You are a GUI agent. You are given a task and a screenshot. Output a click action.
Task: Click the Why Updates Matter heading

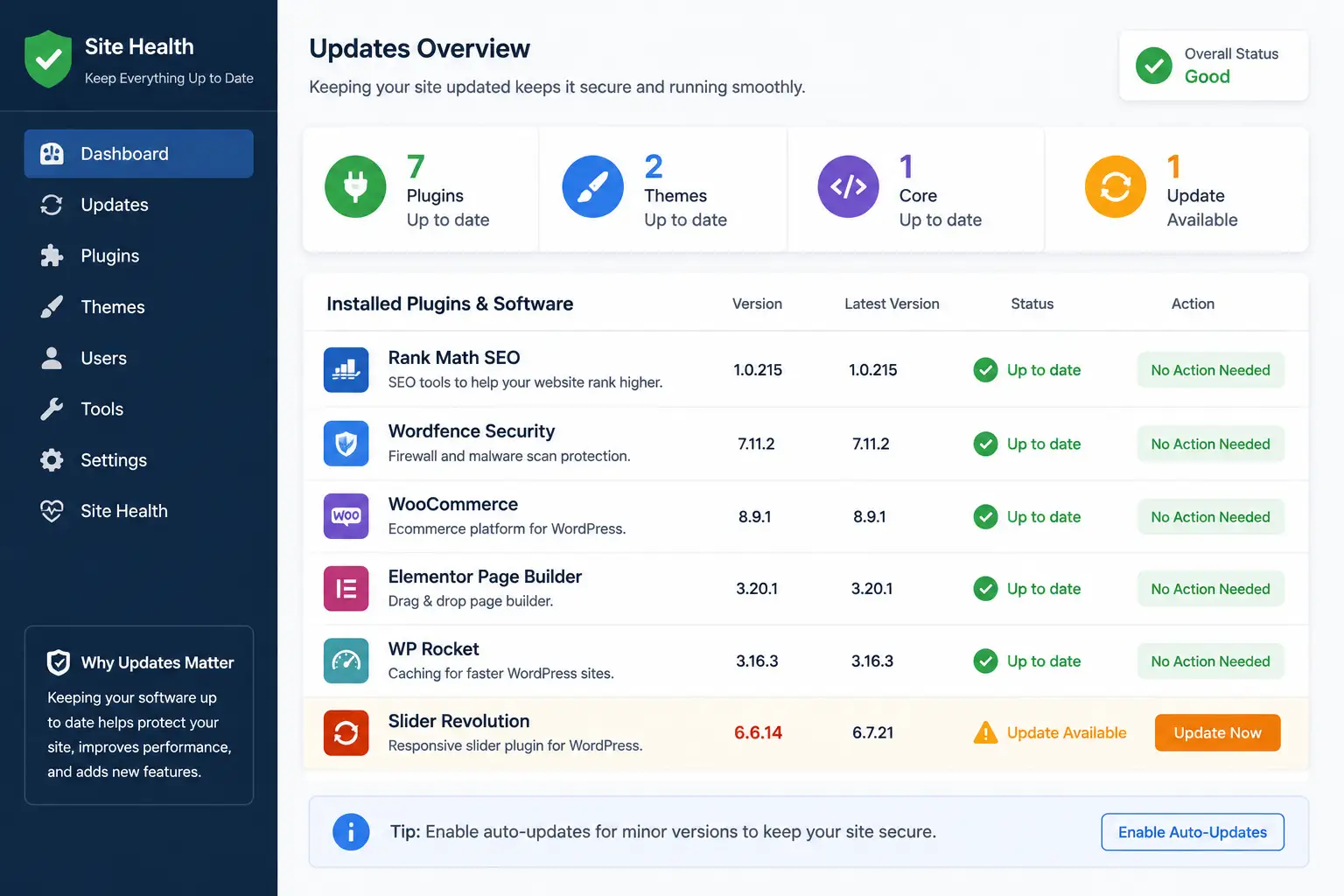(157, 662)
